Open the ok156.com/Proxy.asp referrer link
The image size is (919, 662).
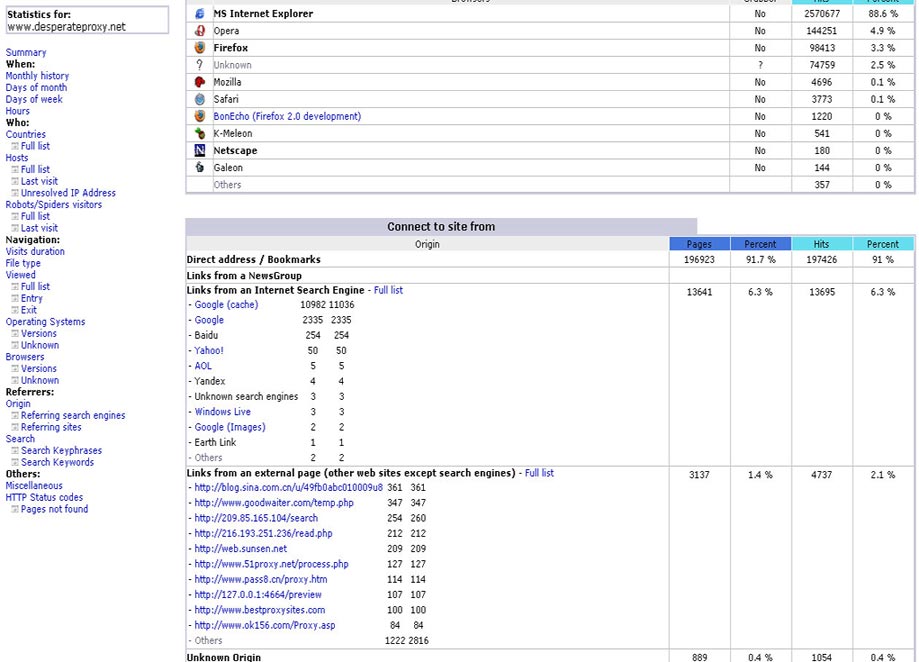265,625
